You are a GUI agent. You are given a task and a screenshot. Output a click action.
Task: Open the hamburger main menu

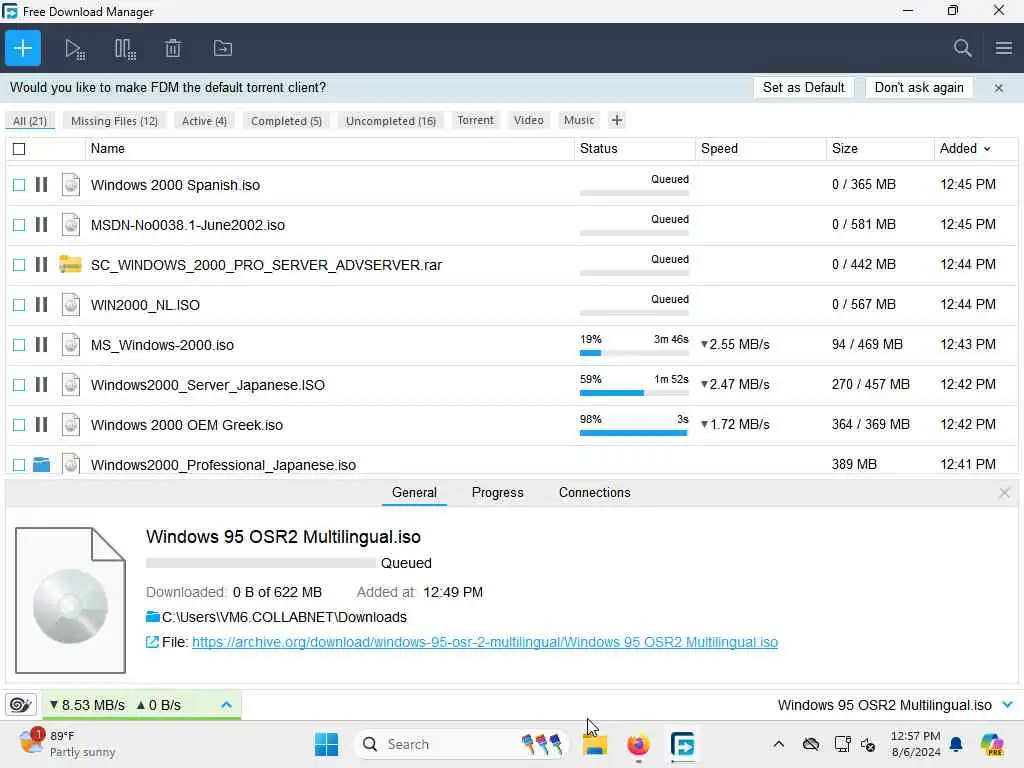pos(1004,48)
